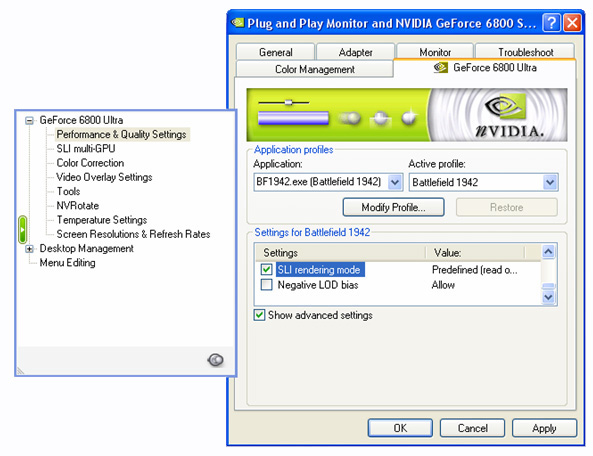Viewport: 593px width, 456px height.
Task: Select Temperature Settings in the tree
Action: pyautogui.click(x=102, y=220)
